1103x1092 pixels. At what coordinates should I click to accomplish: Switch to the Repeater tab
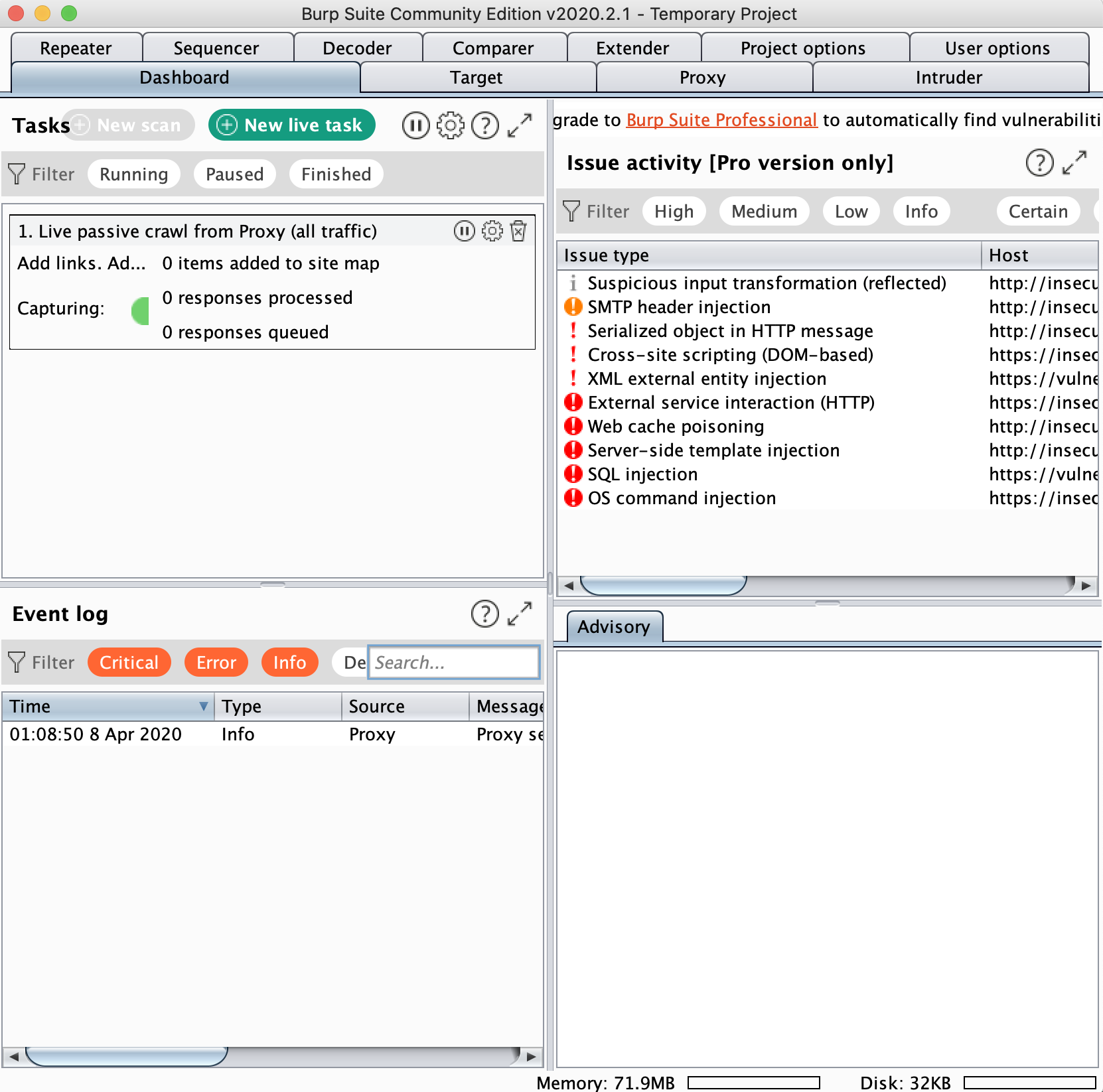tap(76, 48)
